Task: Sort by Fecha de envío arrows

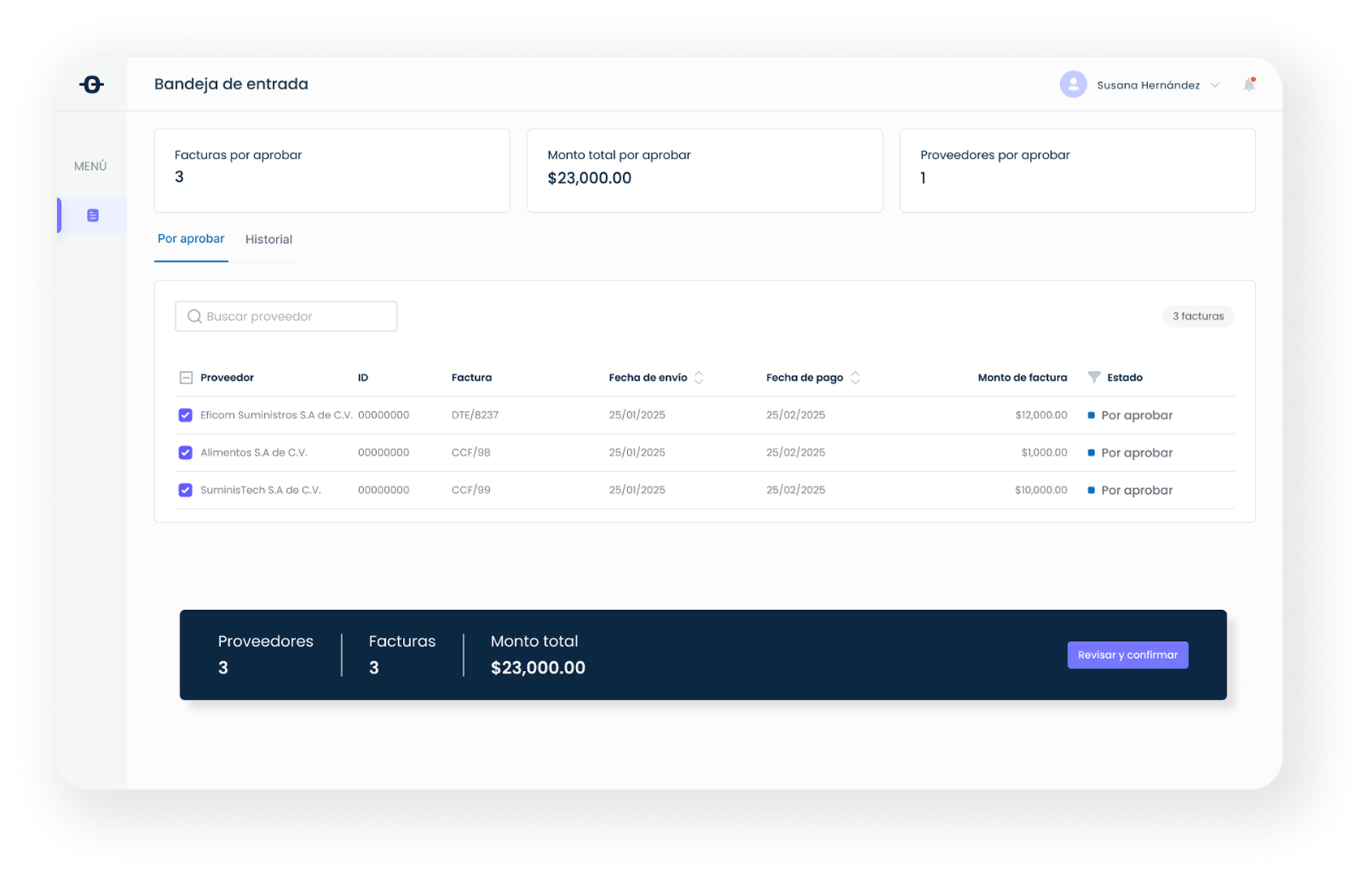Action: 699,378
